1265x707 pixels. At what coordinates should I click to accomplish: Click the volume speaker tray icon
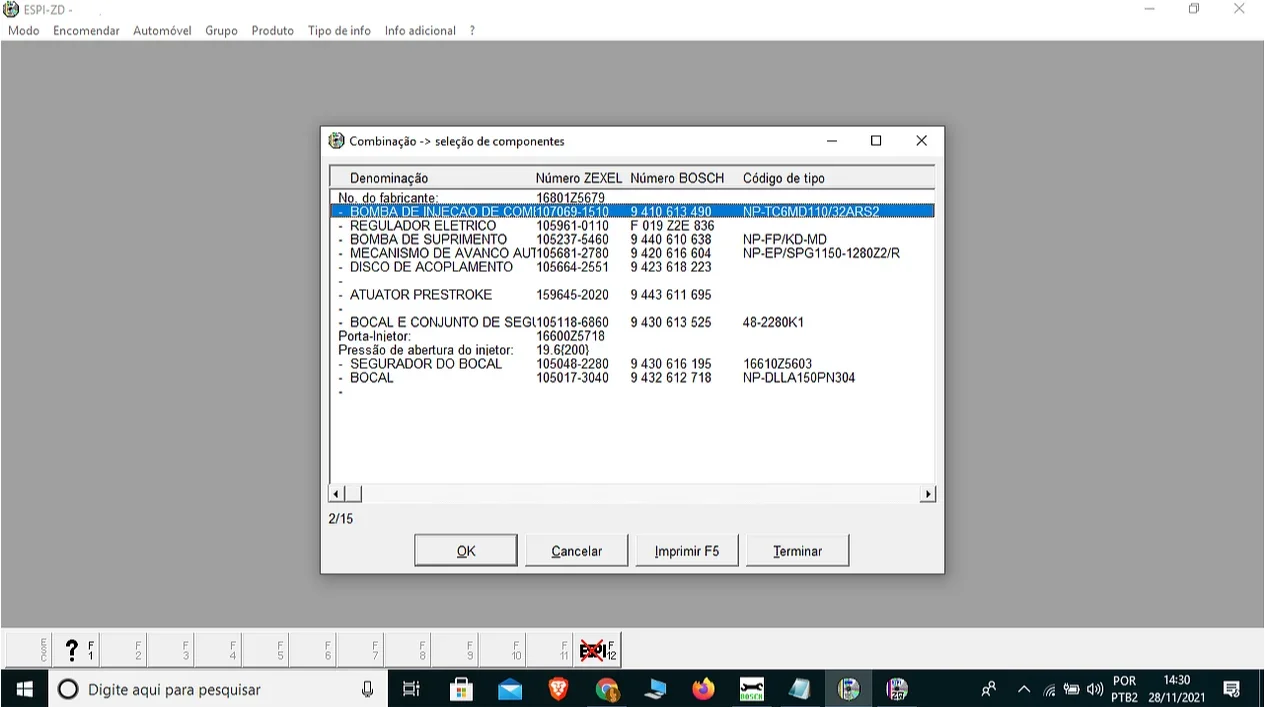point(1095,689)
